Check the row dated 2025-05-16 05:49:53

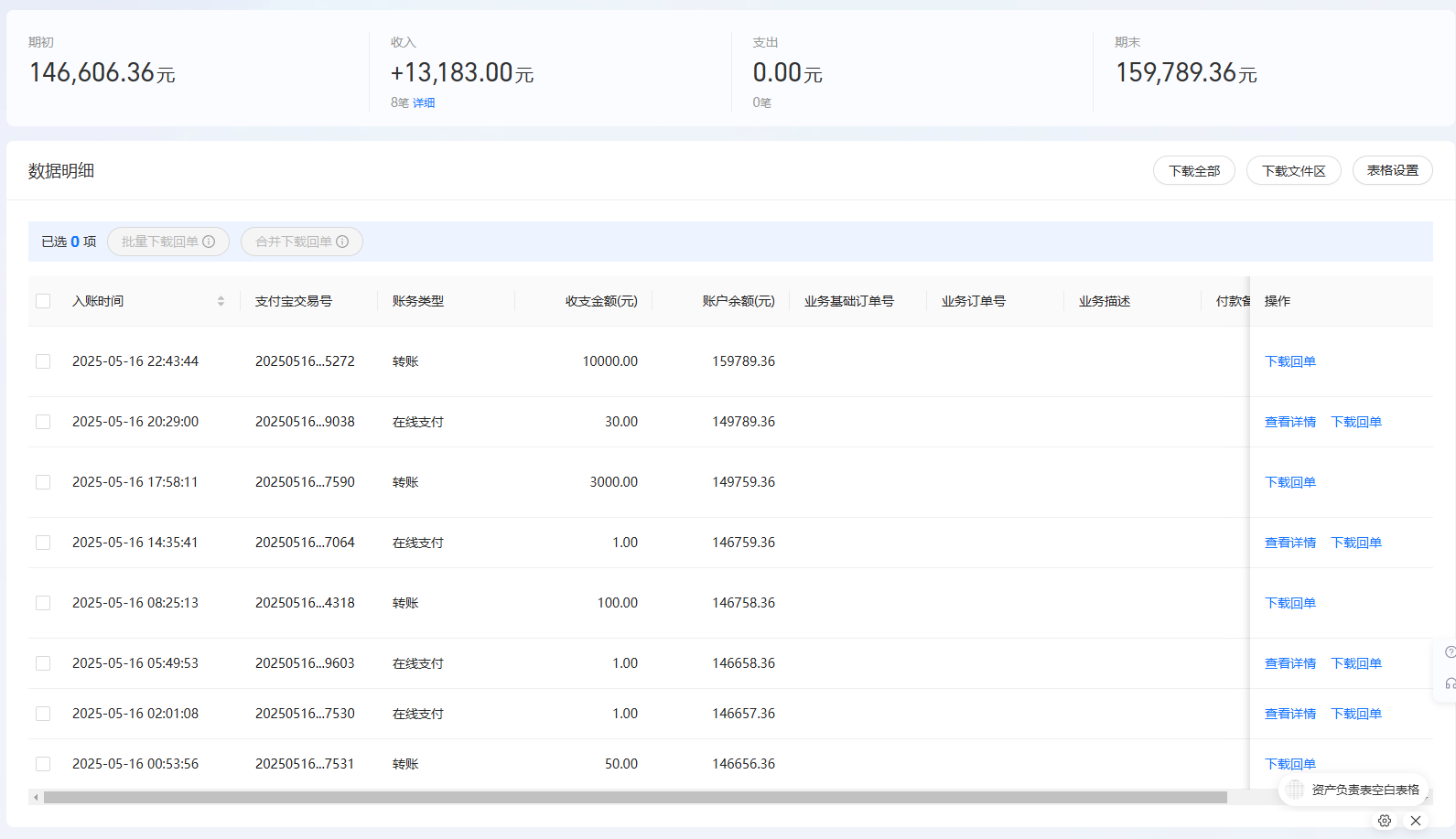pos(43,663)
